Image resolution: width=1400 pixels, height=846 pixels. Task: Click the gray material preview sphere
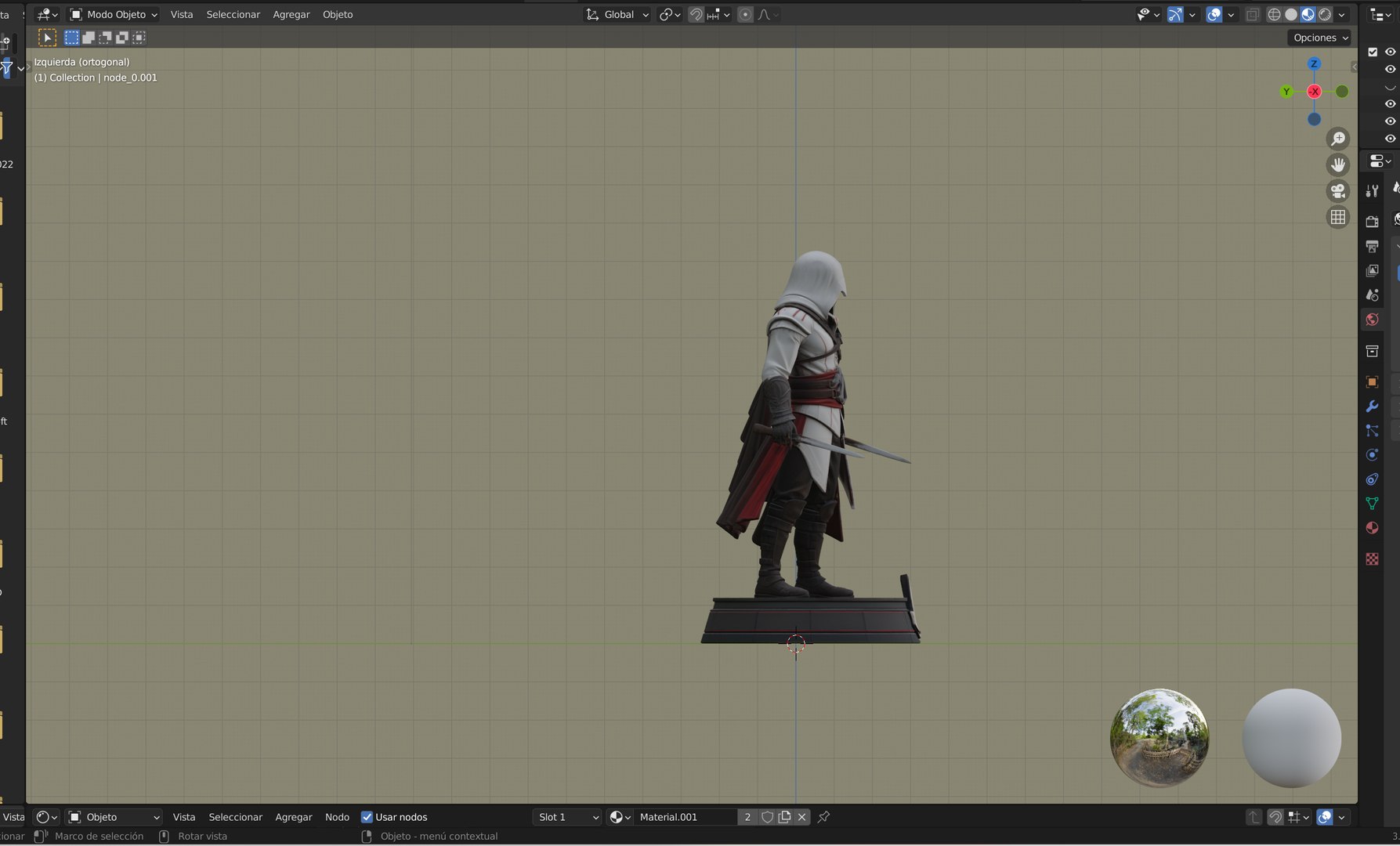pyautogui.click(x=1291, y=738)
